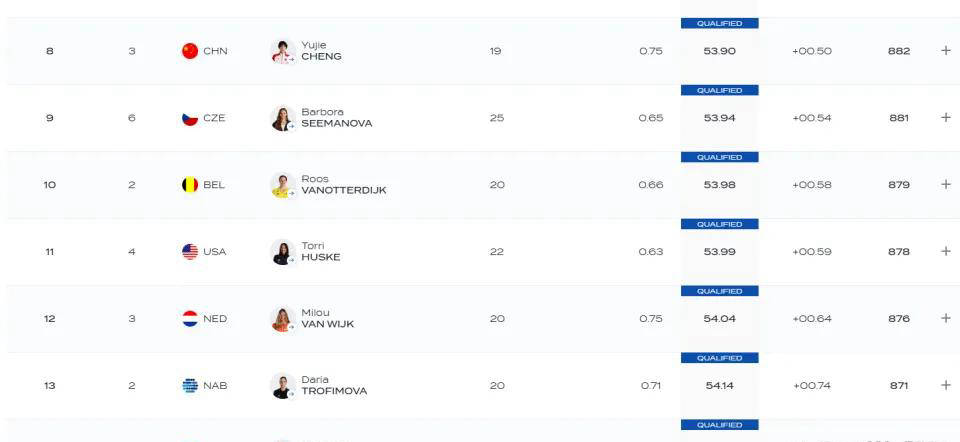
Task: Click the USA flag icon
Action: 190,252
